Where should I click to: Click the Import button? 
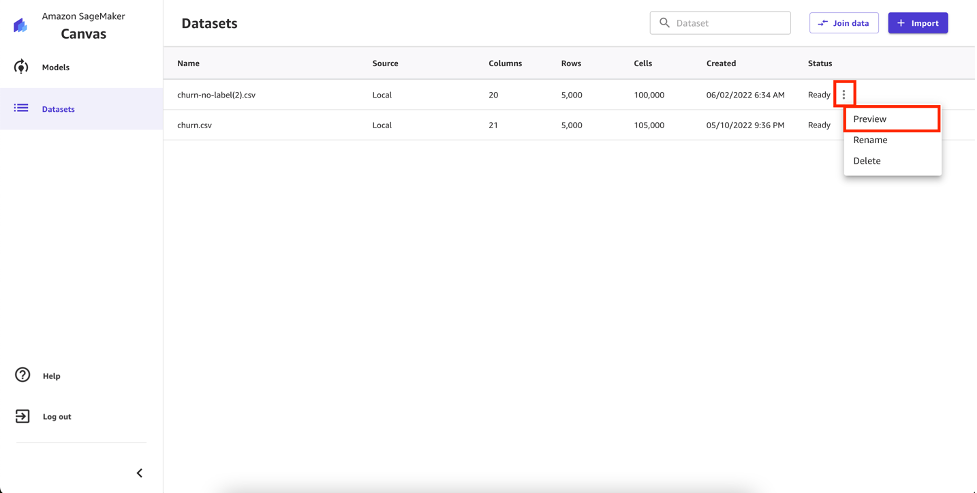pos(918,23)
